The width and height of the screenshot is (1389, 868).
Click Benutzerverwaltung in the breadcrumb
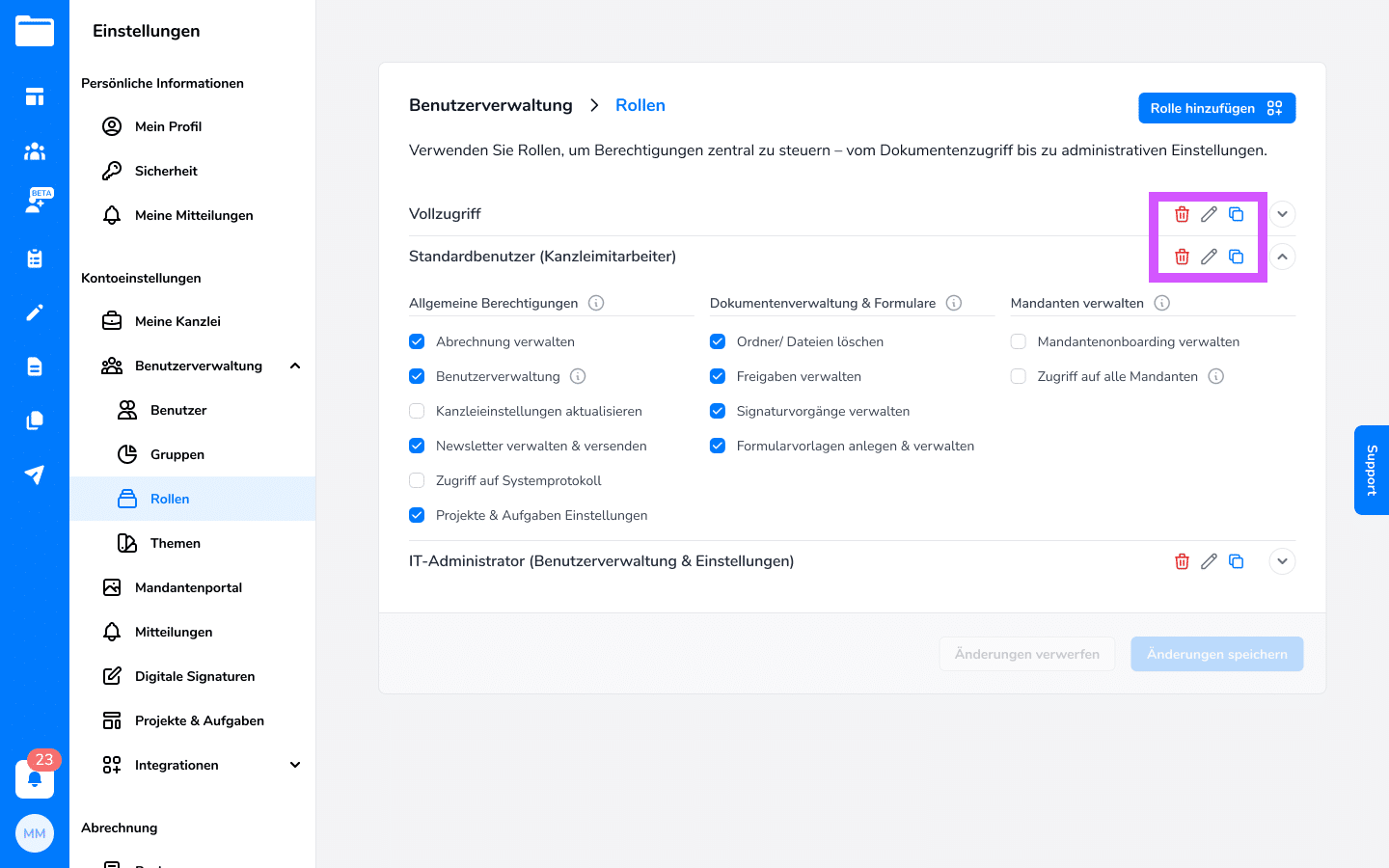(x=490, y=105)
